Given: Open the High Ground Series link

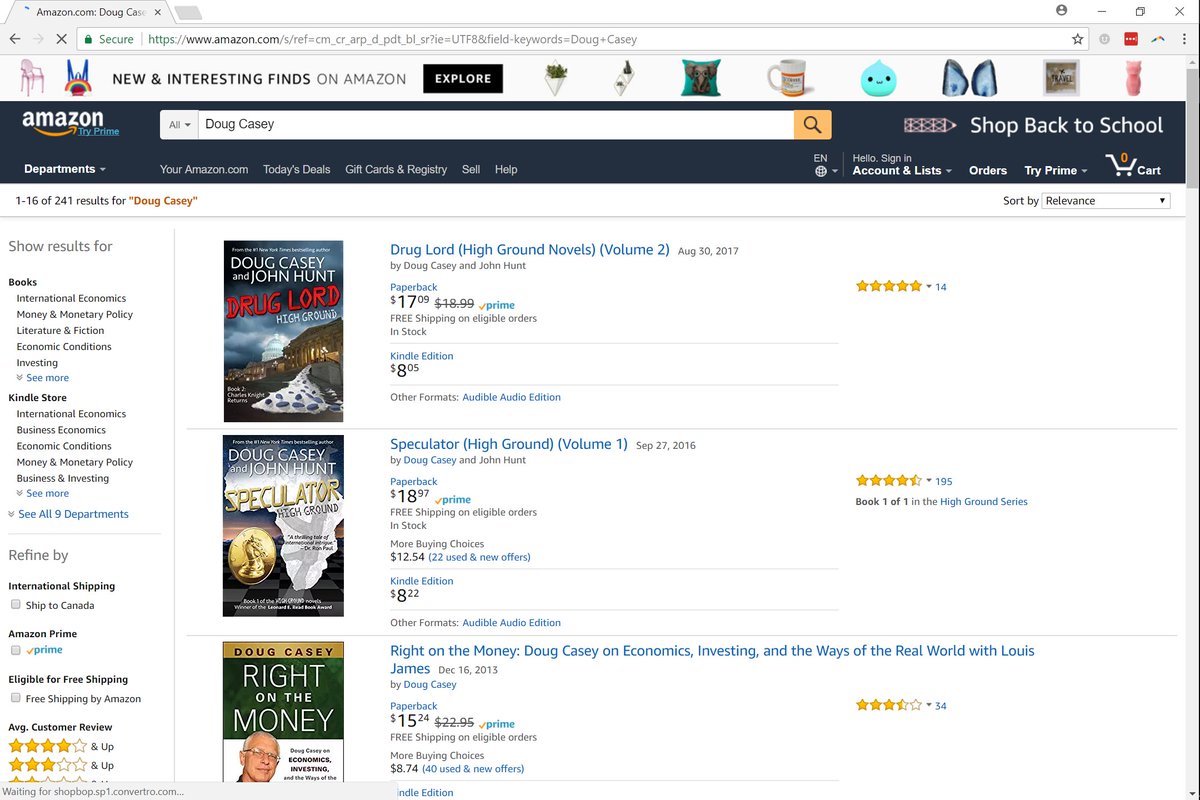Looking at the screenshot, I should [984, 502].
